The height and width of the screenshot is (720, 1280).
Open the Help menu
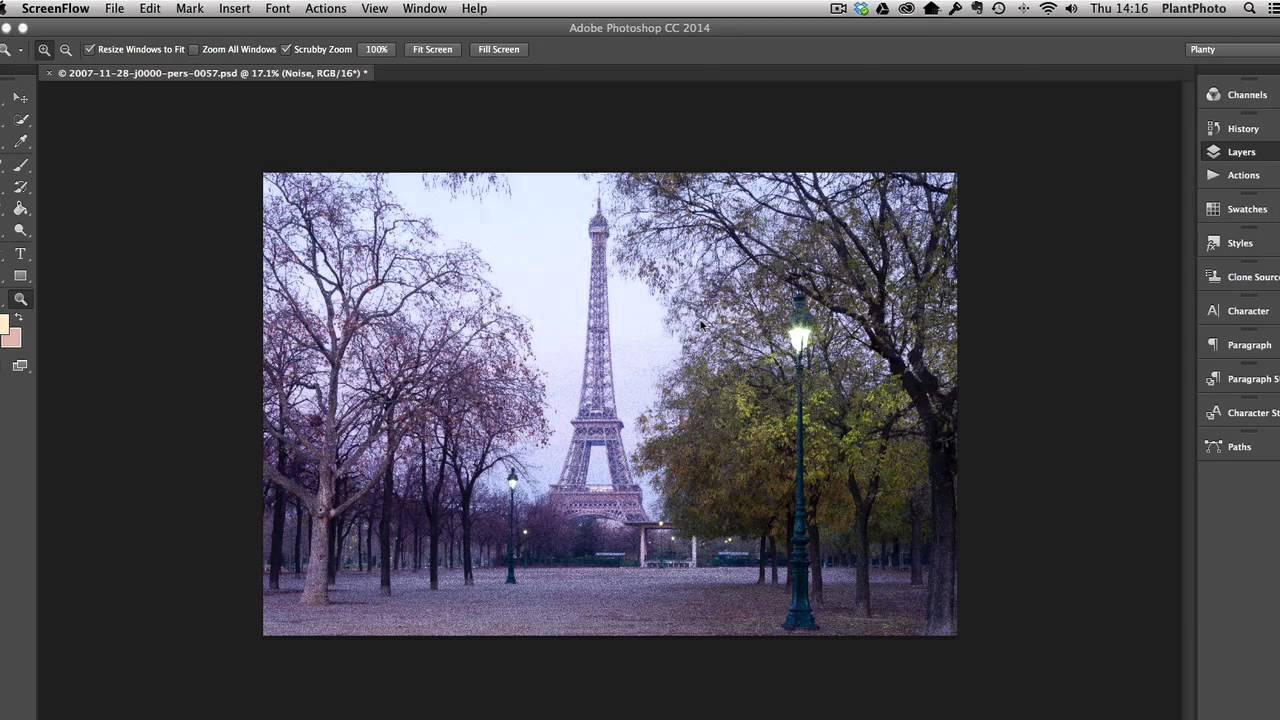475,8
